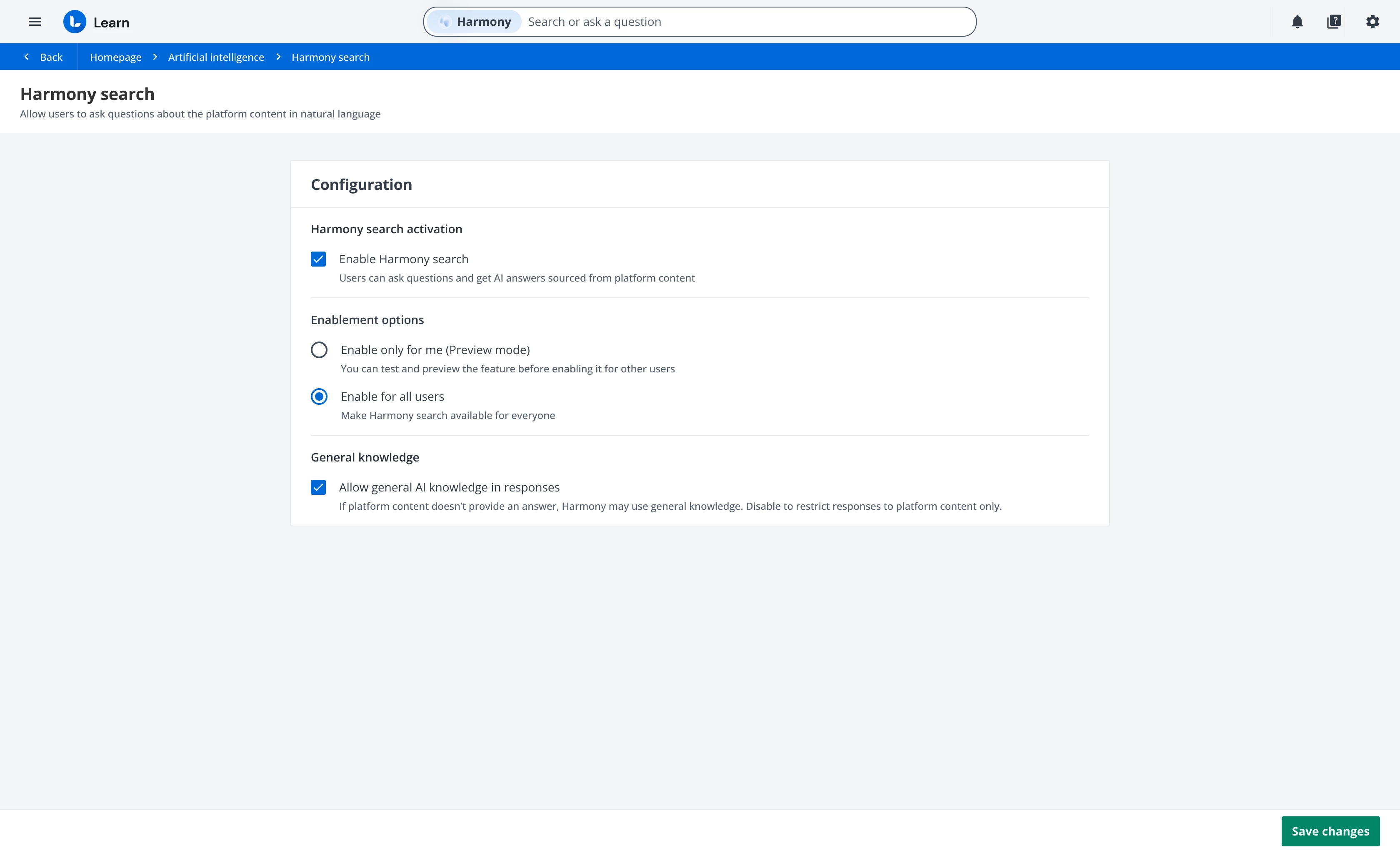The height and width of the screenshot is (853, 1400).
Task: Open the hamburger main menu
Action: click(35, 22)
